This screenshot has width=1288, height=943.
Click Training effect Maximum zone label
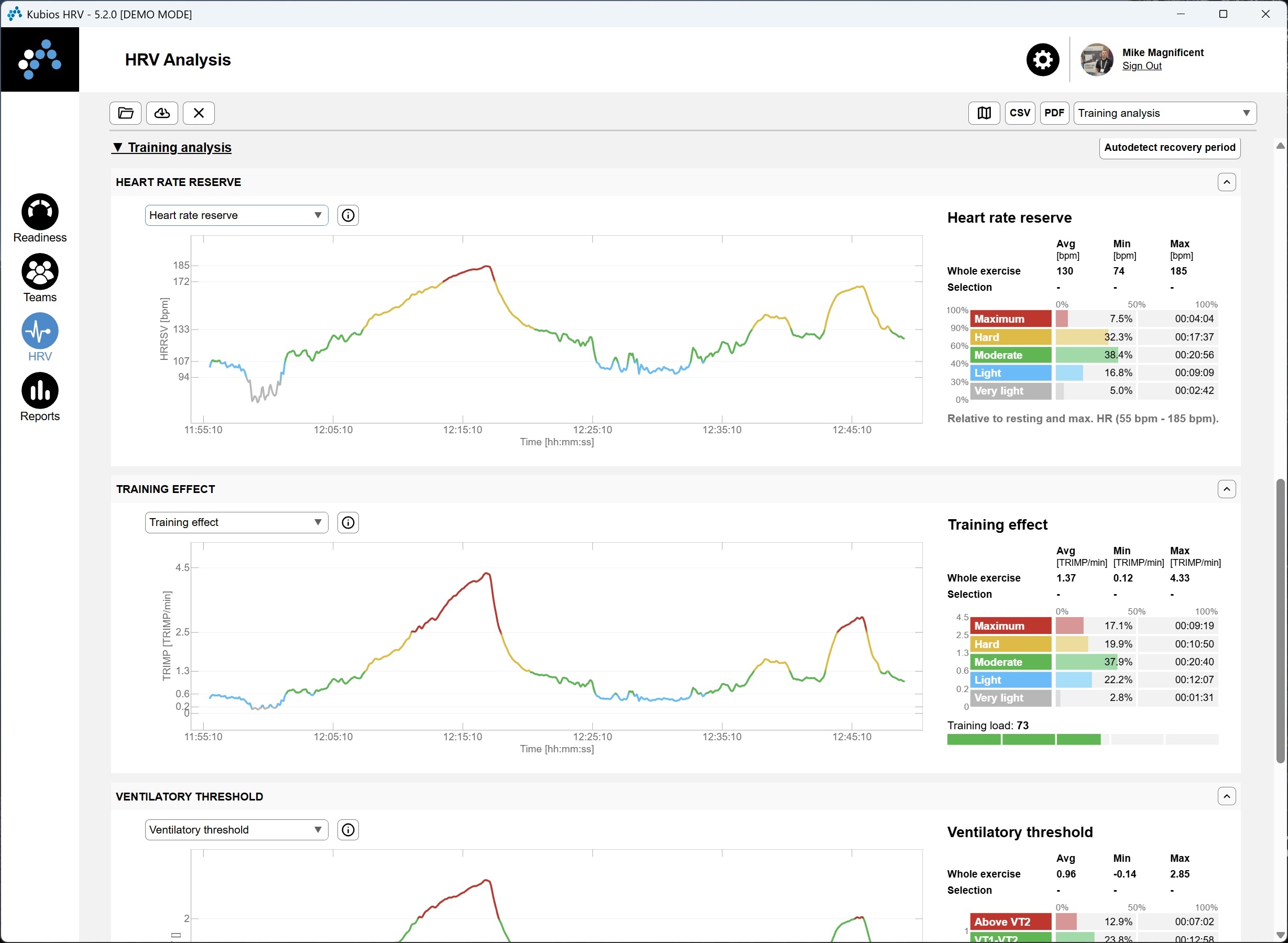point(1011,626)
